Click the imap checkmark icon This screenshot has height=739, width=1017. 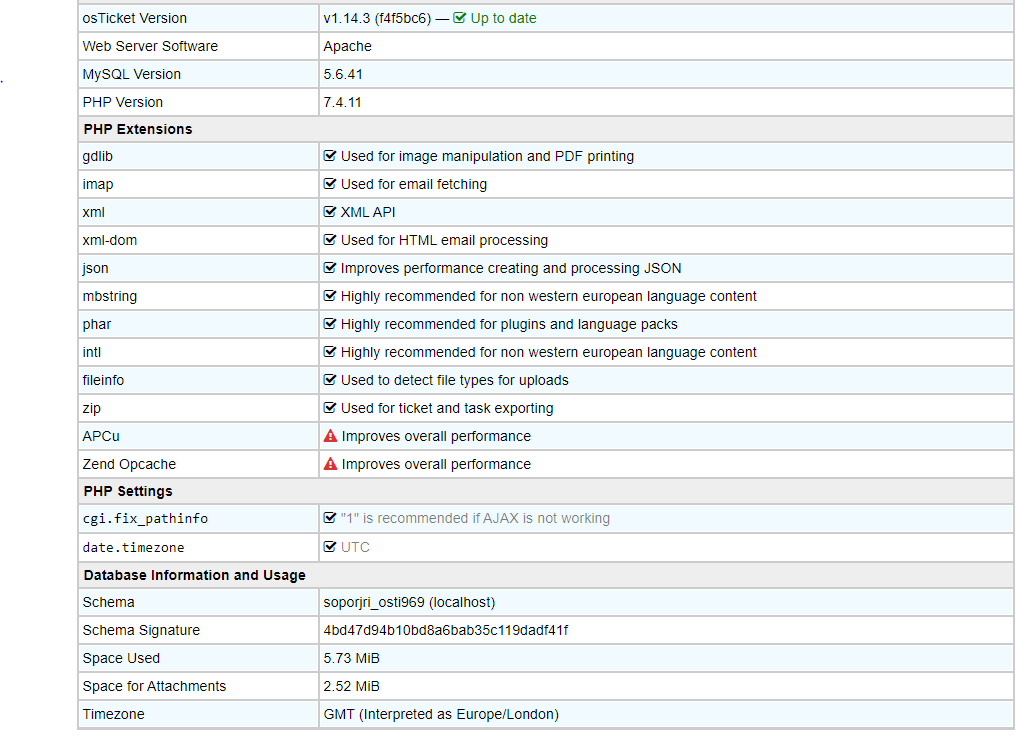click(330, 184)
